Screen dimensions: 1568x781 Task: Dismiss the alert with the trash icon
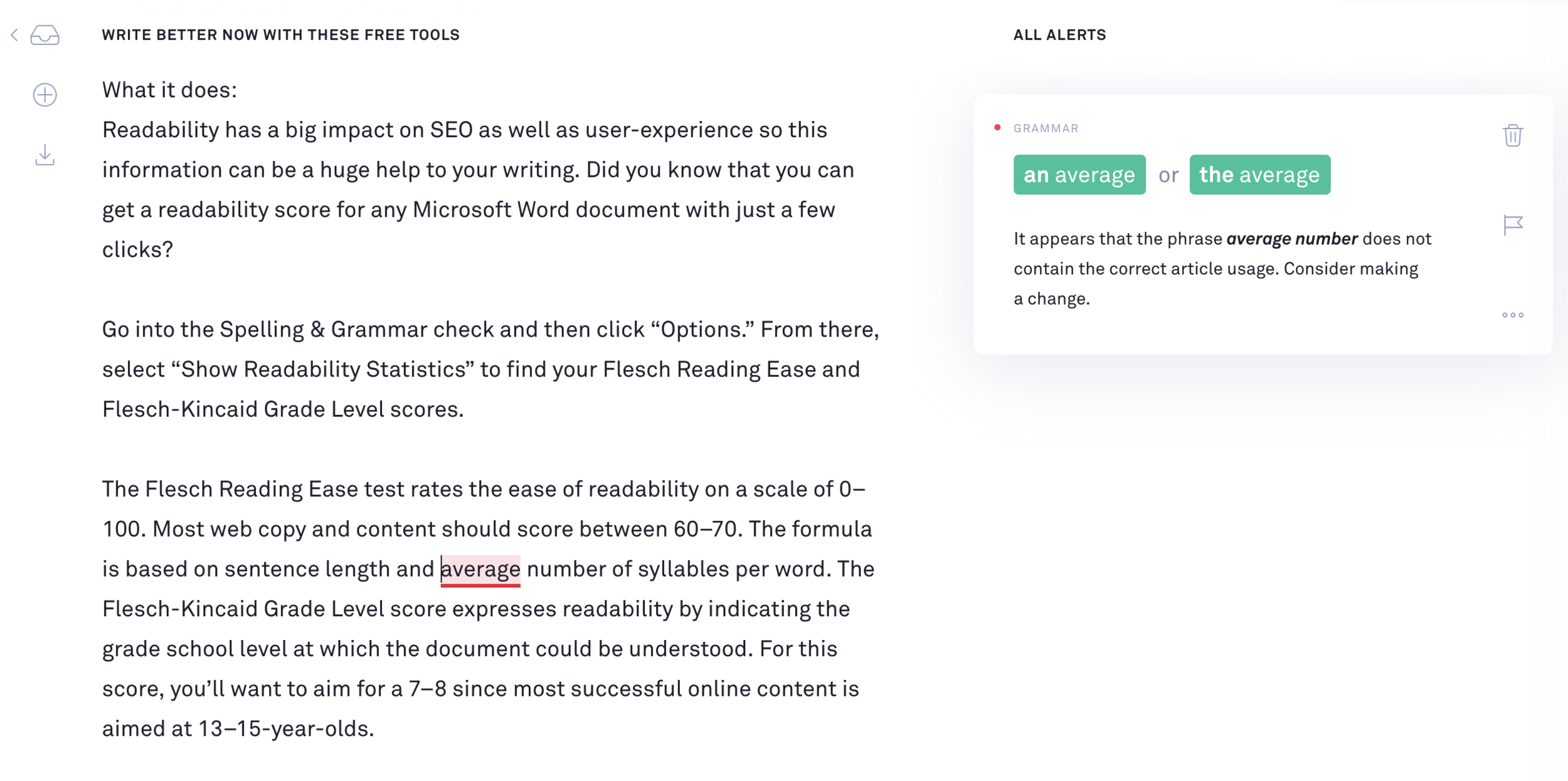[x=1513, y=135]
